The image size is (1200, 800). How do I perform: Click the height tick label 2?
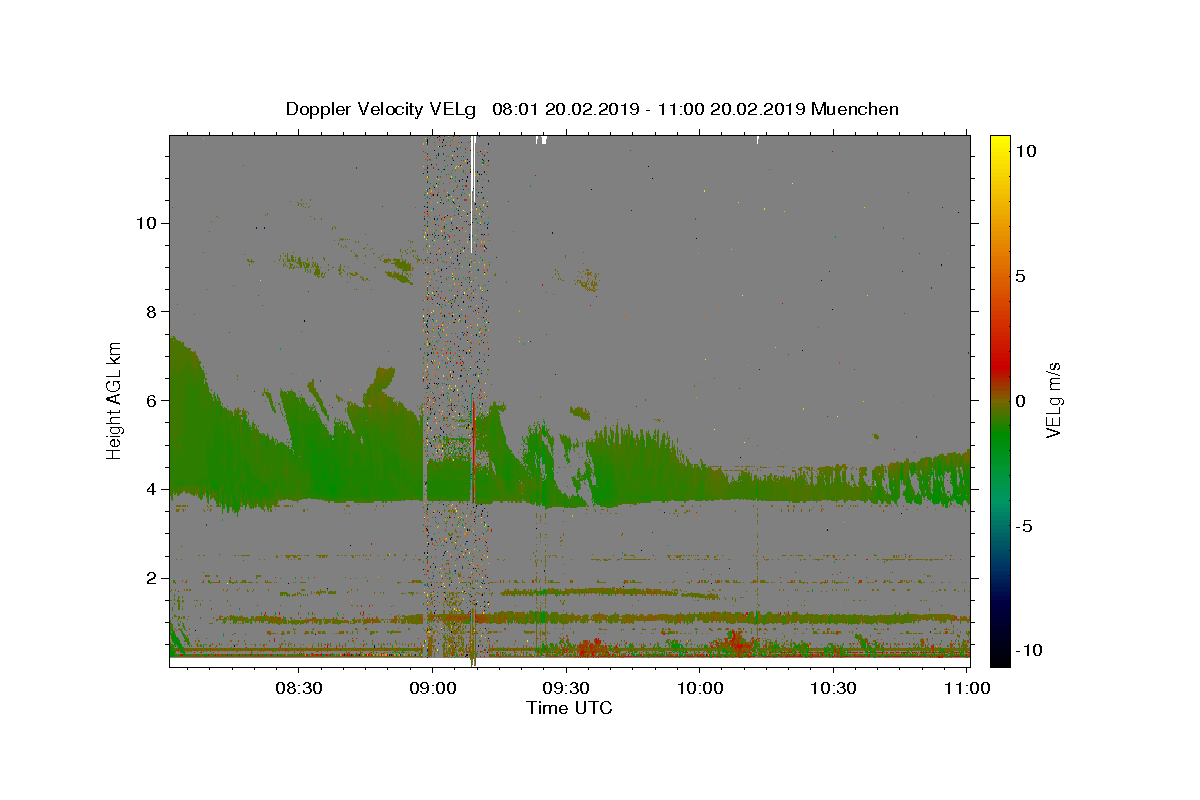point(153,578)
